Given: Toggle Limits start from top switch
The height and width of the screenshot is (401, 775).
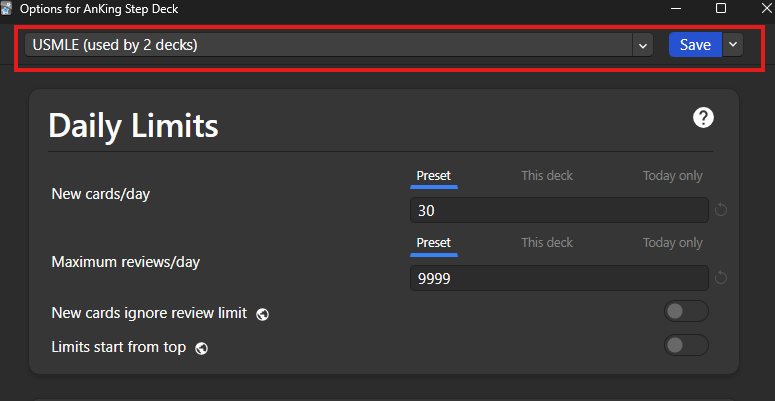Looking at the screenshot, I should click(x=687, y=346).
